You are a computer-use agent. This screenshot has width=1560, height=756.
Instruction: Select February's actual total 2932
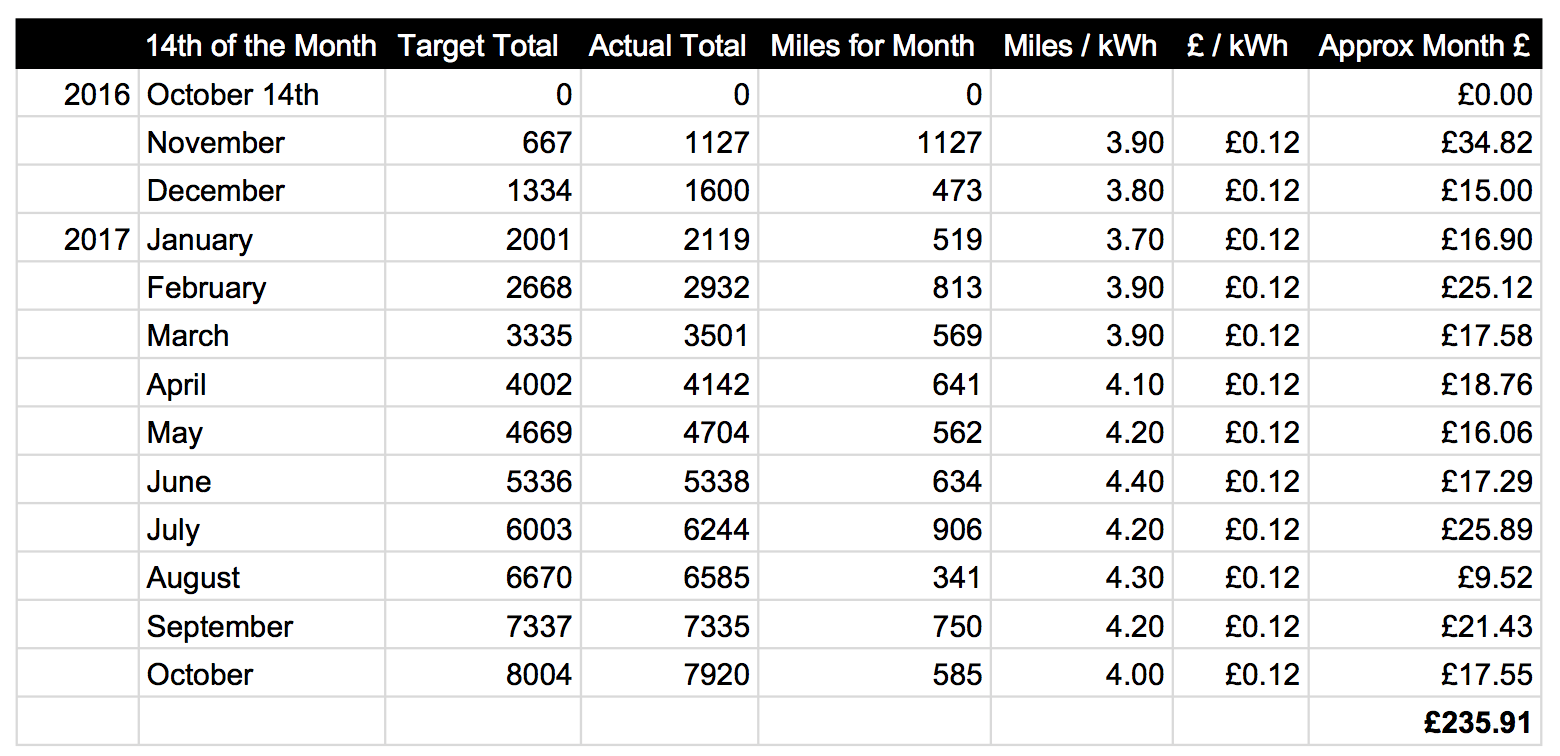click(716, 288)
